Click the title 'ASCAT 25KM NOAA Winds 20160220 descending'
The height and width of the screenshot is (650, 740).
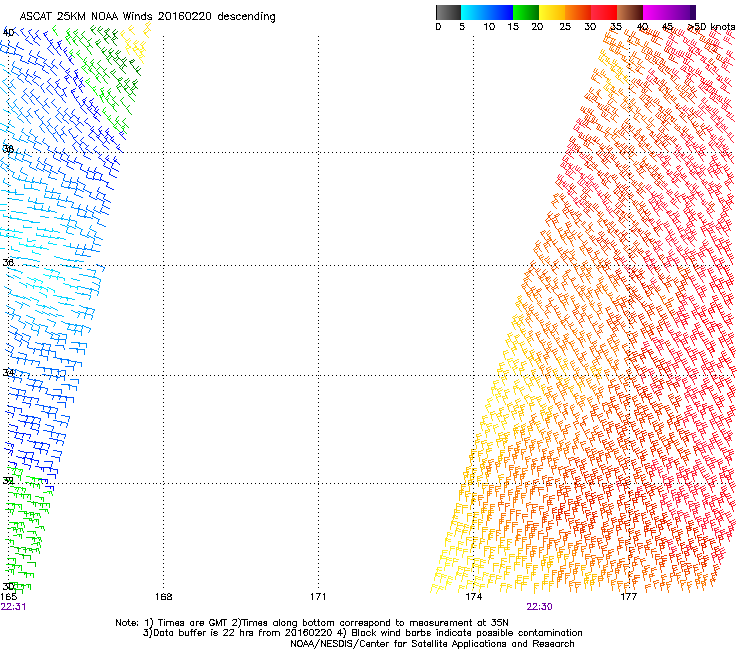[147, 16]
